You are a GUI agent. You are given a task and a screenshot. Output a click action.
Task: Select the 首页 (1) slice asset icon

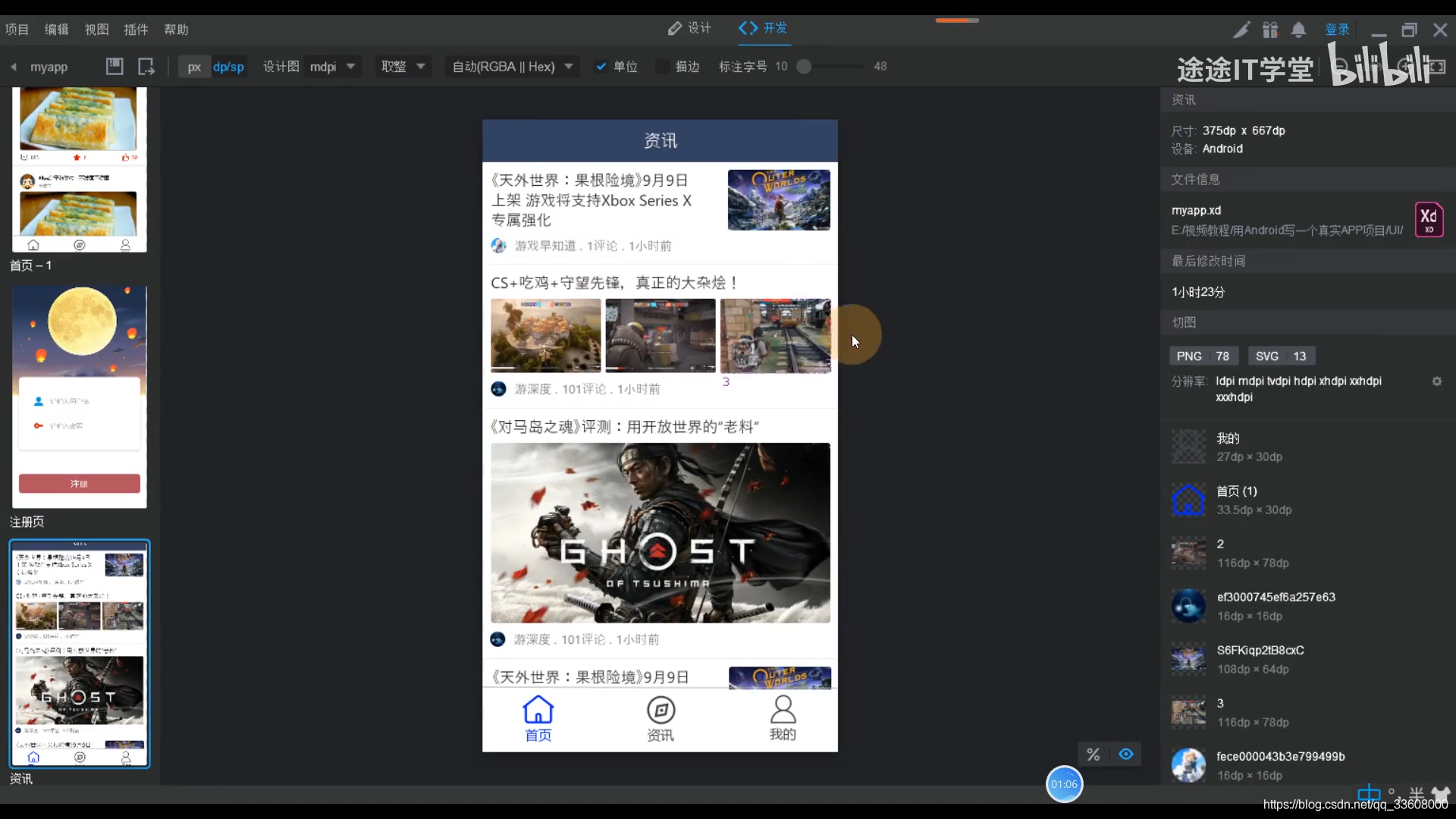[x=1188, y=500]
